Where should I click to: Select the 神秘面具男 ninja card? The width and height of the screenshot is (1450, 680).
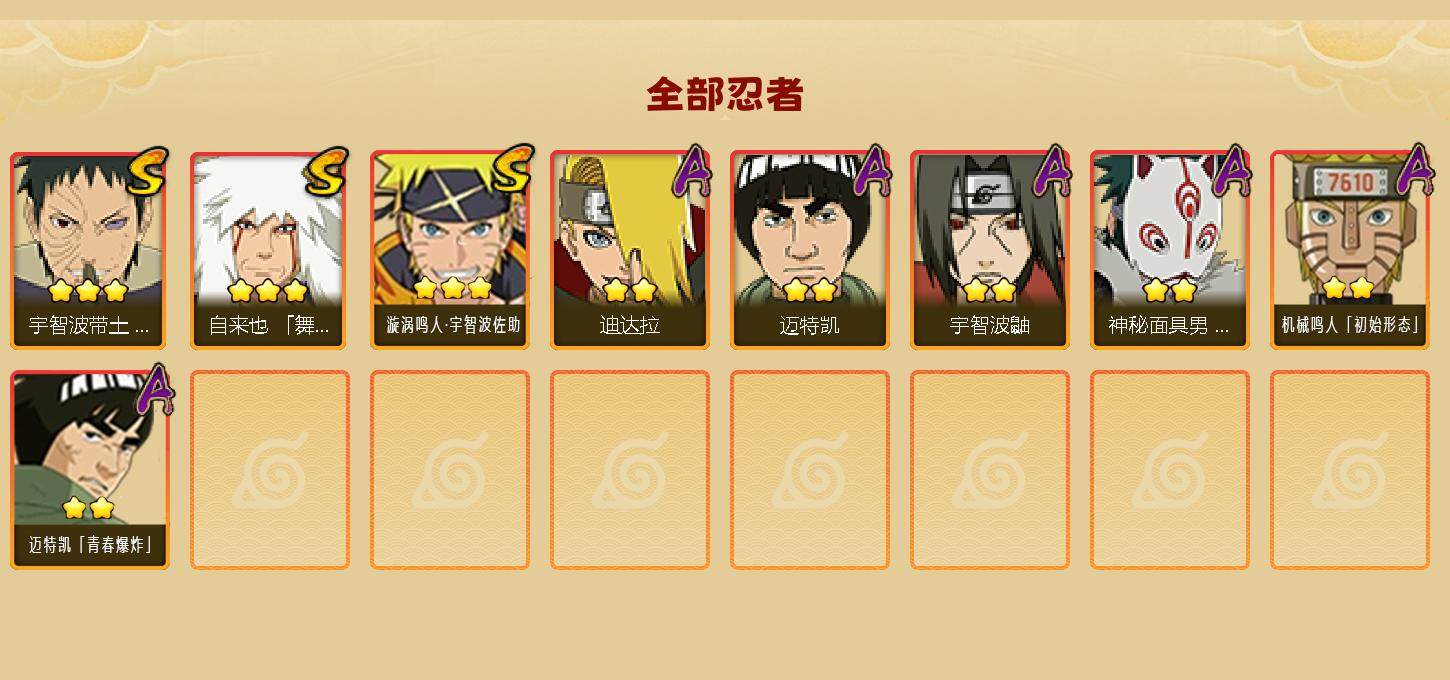[1170, 250]
